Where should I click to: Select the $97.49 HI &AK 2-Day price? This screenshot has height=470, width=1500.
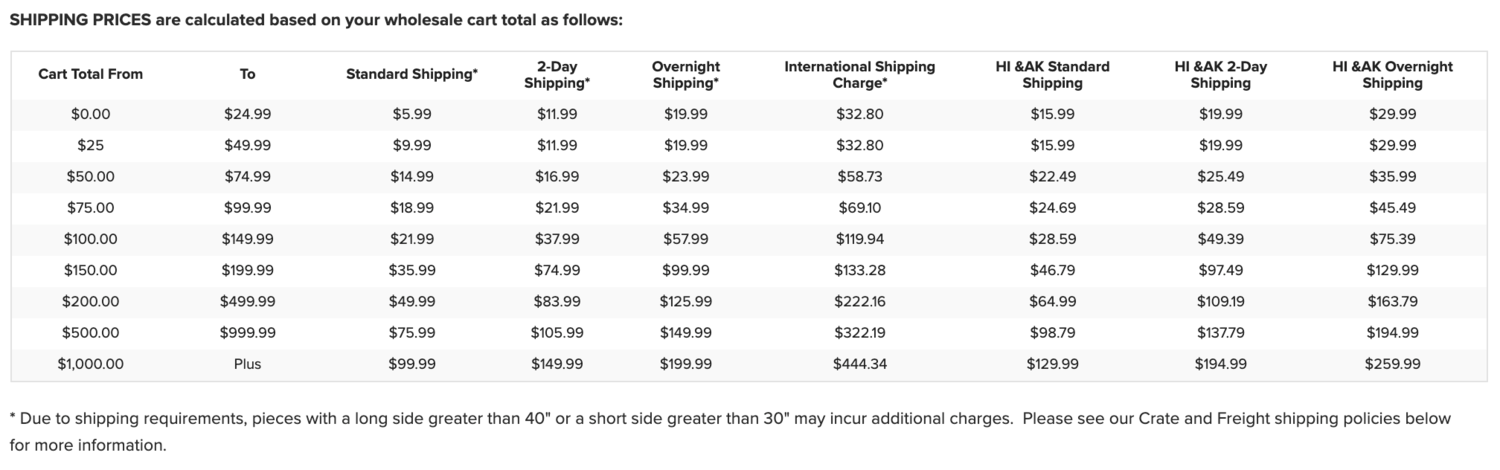pos(1220,270)
